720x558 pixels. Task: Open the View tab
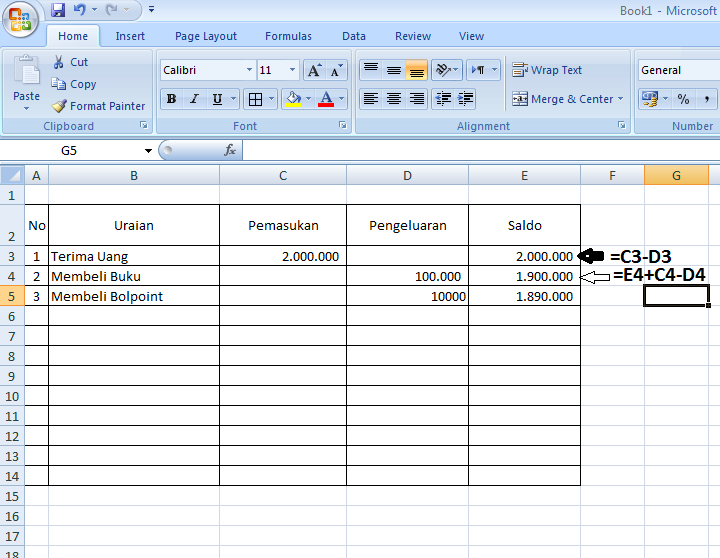tap(471, 36)
